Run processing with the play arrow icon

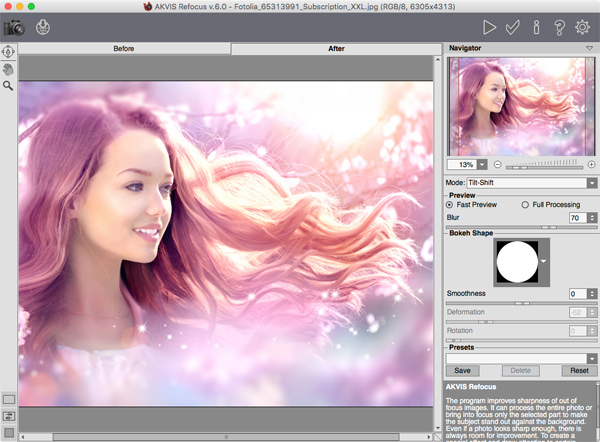490,27
